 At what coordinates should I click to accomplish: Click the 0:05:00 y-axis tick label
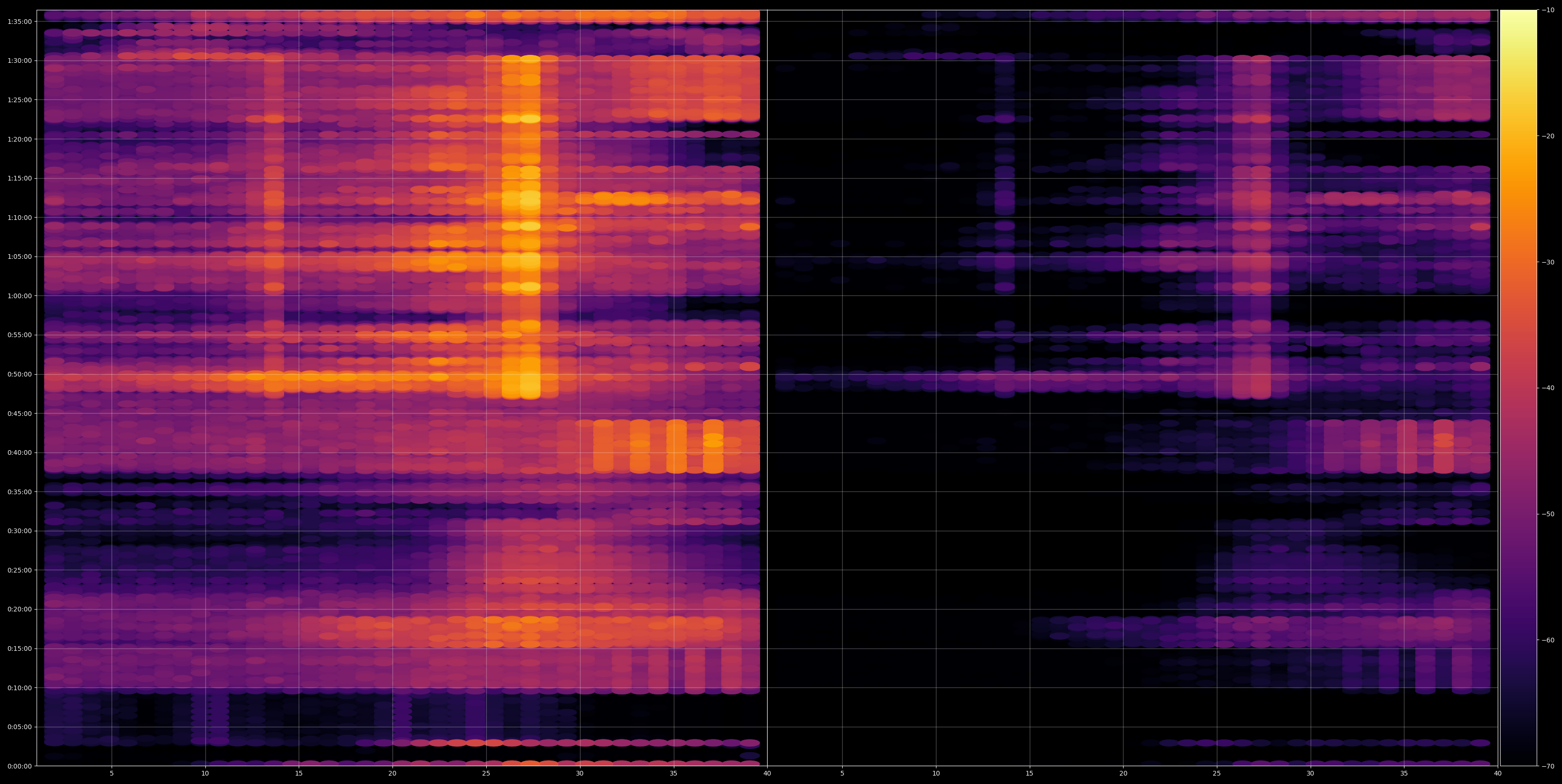pos(19,727)
